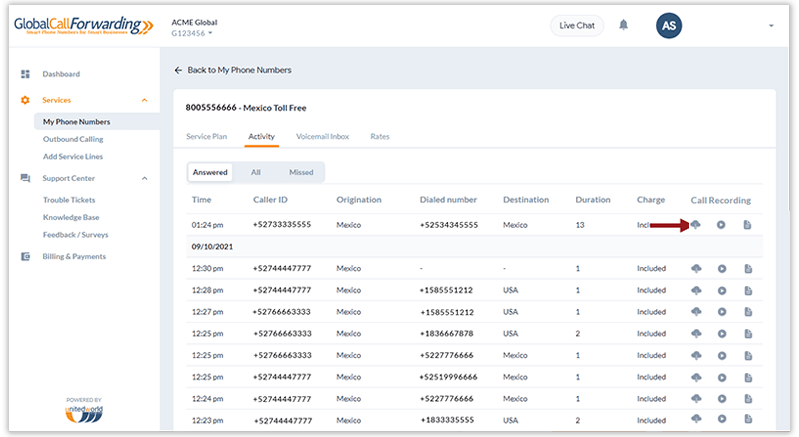Show All calls filter
The width and height of the screenshot is (799, 437).
(x=256, y=172)
